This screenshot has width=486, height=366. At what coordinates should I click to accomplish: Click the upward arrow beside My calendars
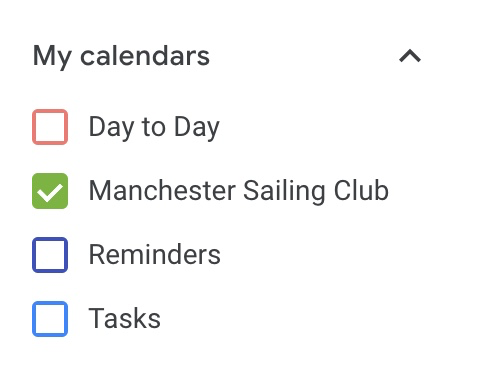[410, 56]
